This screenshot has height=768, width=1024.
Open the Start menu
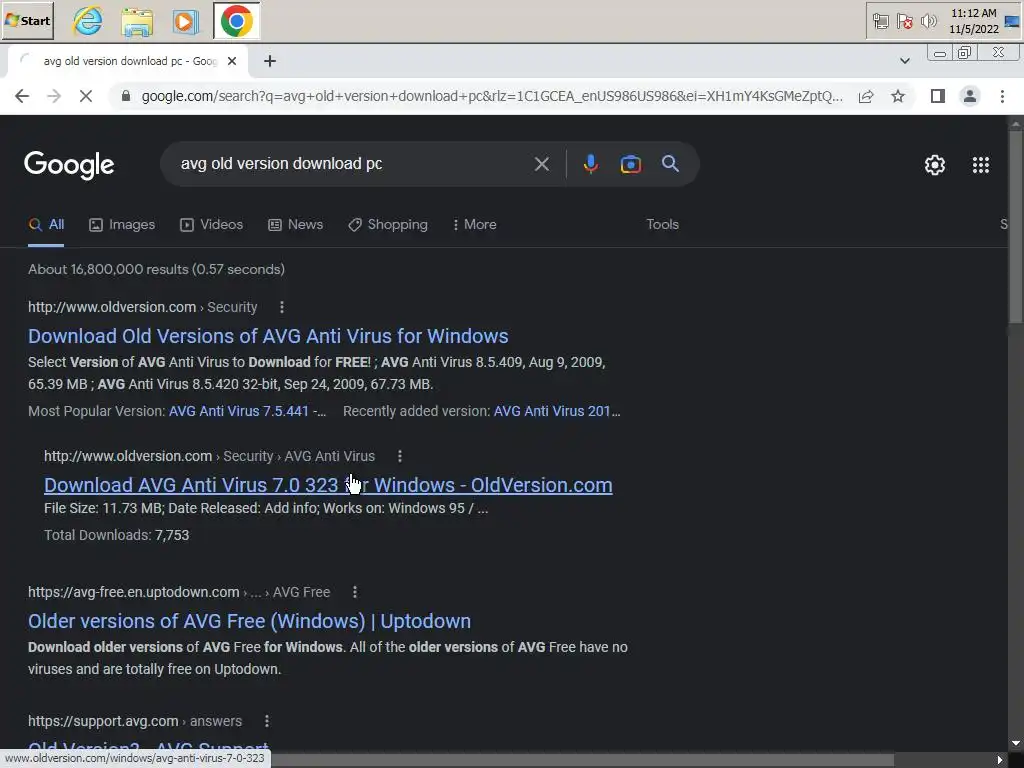[x=27, y=21]
